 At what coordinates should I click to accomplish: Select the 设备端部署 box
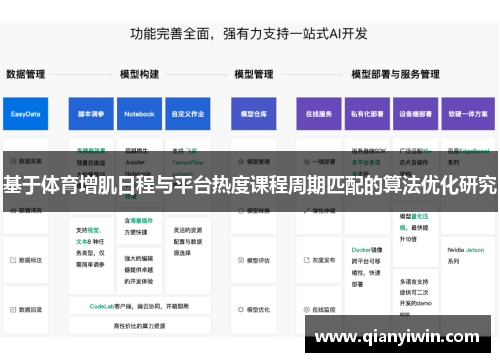[x=416, y=114]
